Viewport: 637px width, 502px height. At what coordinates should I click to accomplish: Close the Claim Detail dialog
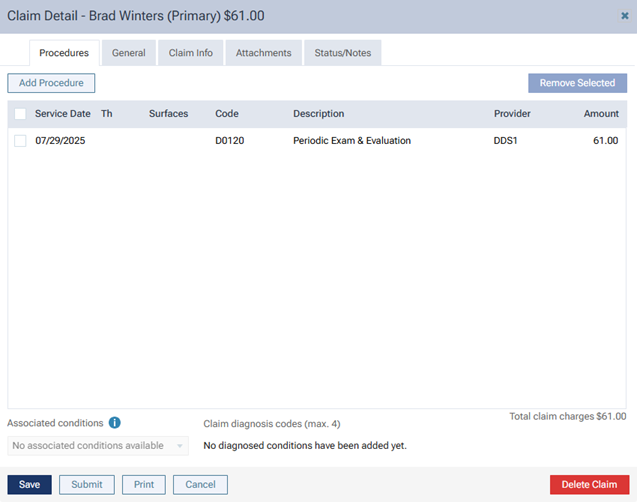coord(625,16)
